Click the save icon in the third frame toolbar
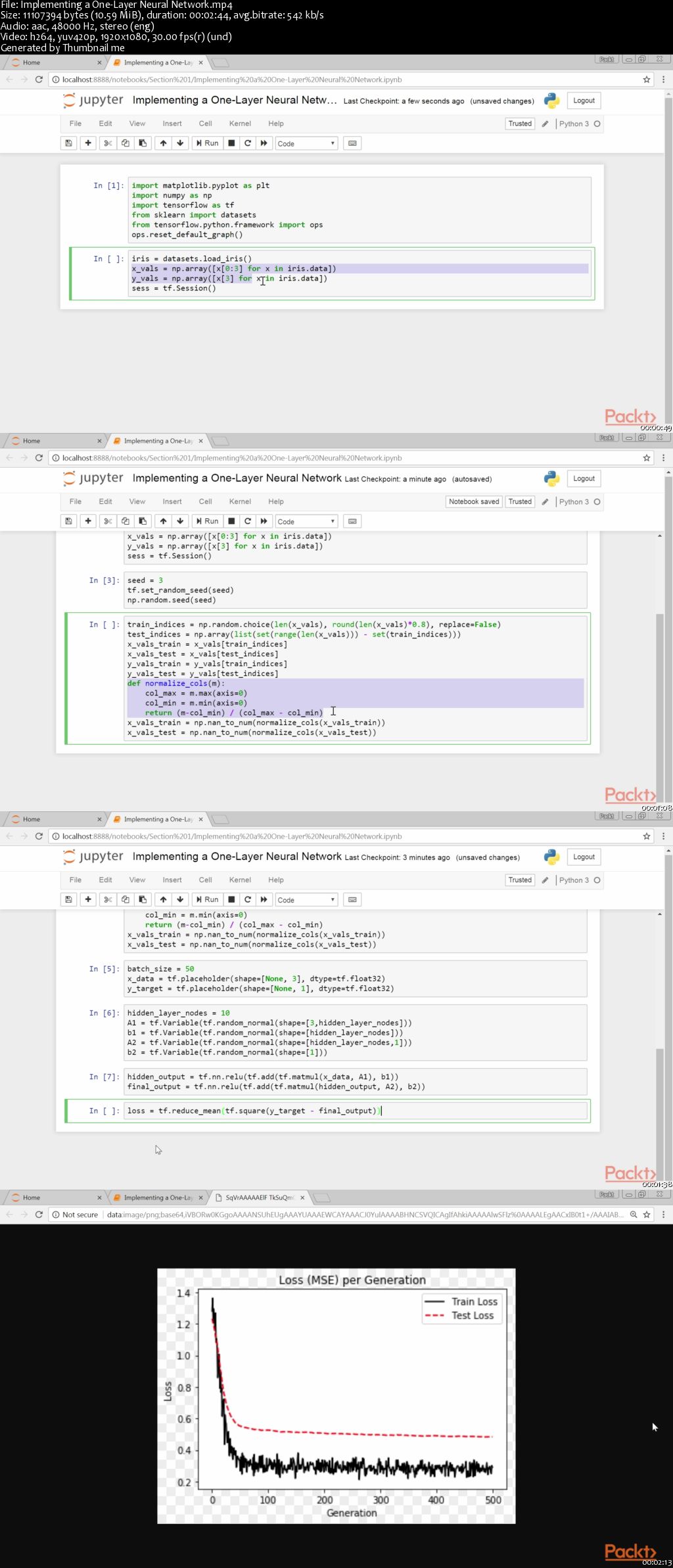The image size is (673, 1568). (x=68, y=899)
